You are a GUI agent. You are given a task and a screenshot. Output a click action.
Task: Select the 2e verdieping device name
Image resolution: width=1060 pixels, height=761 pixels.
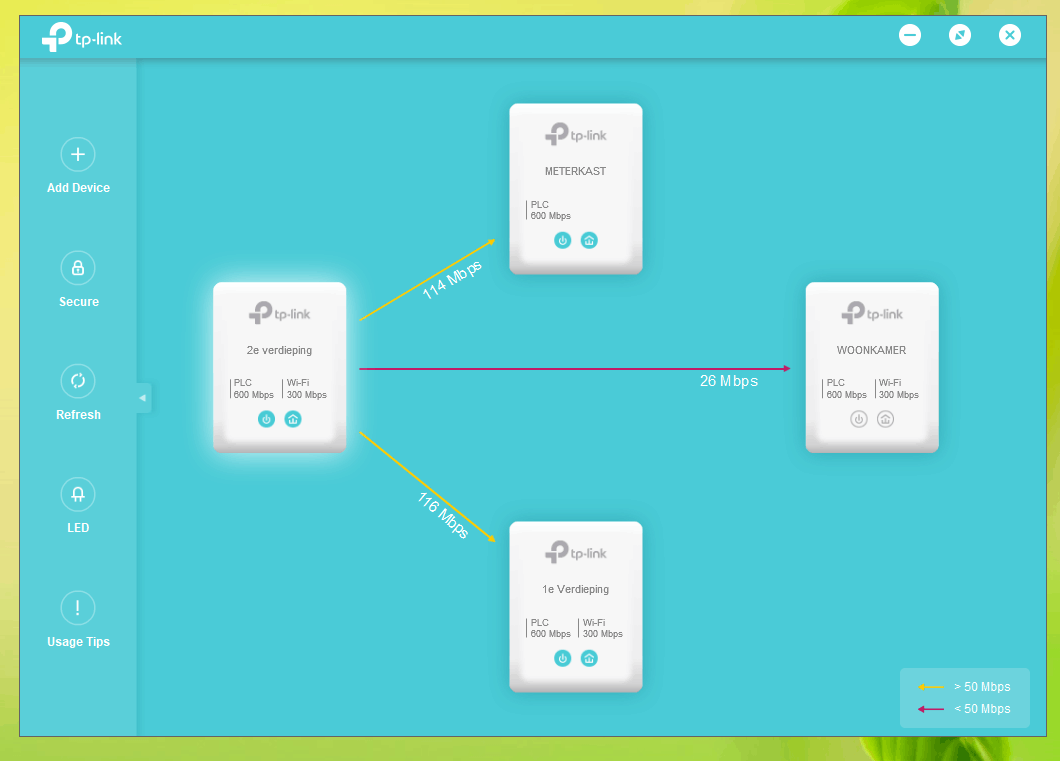point(279,350)
